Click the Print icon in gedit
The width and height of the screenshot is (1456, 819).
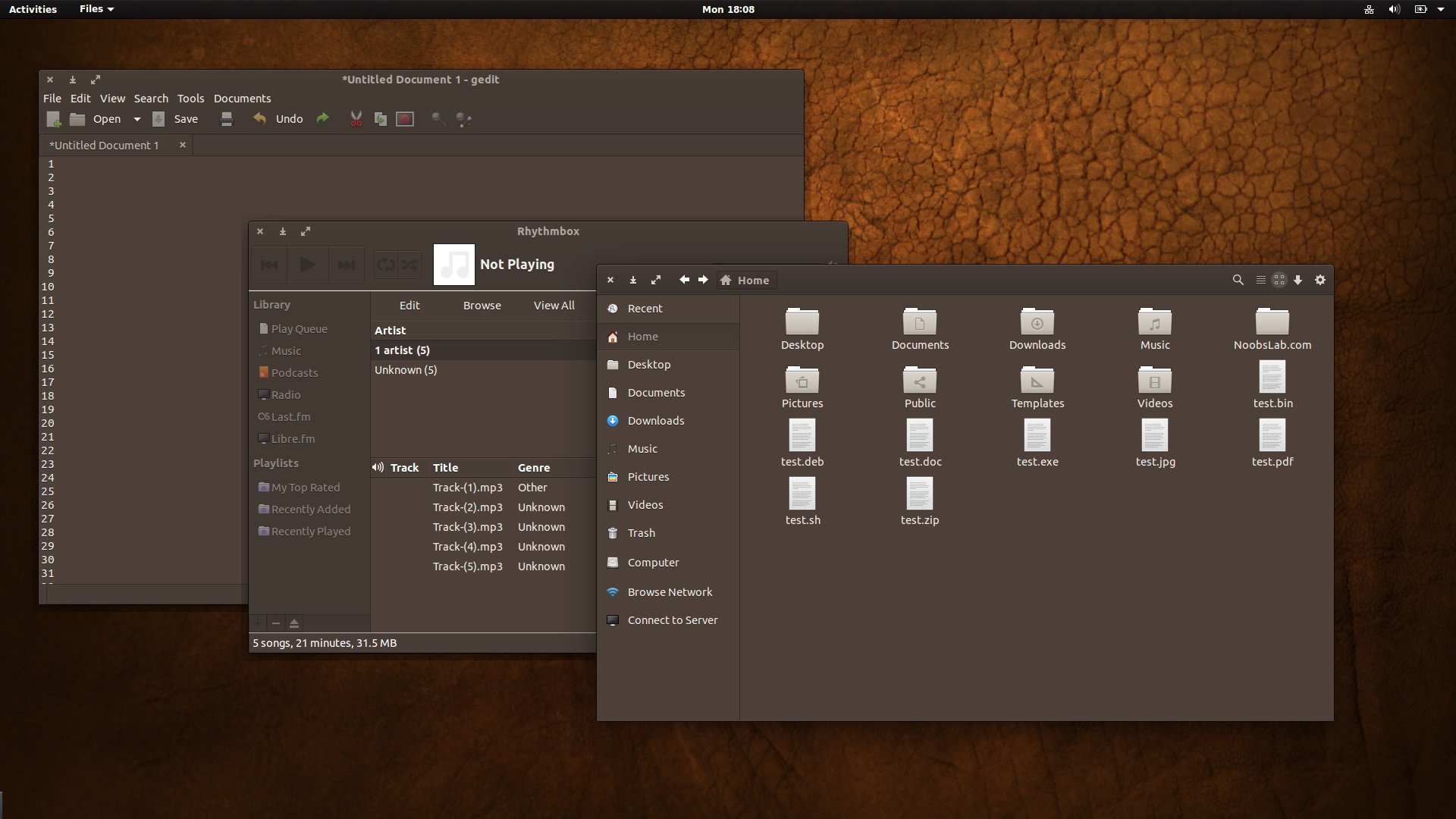[x=226, y=119]
